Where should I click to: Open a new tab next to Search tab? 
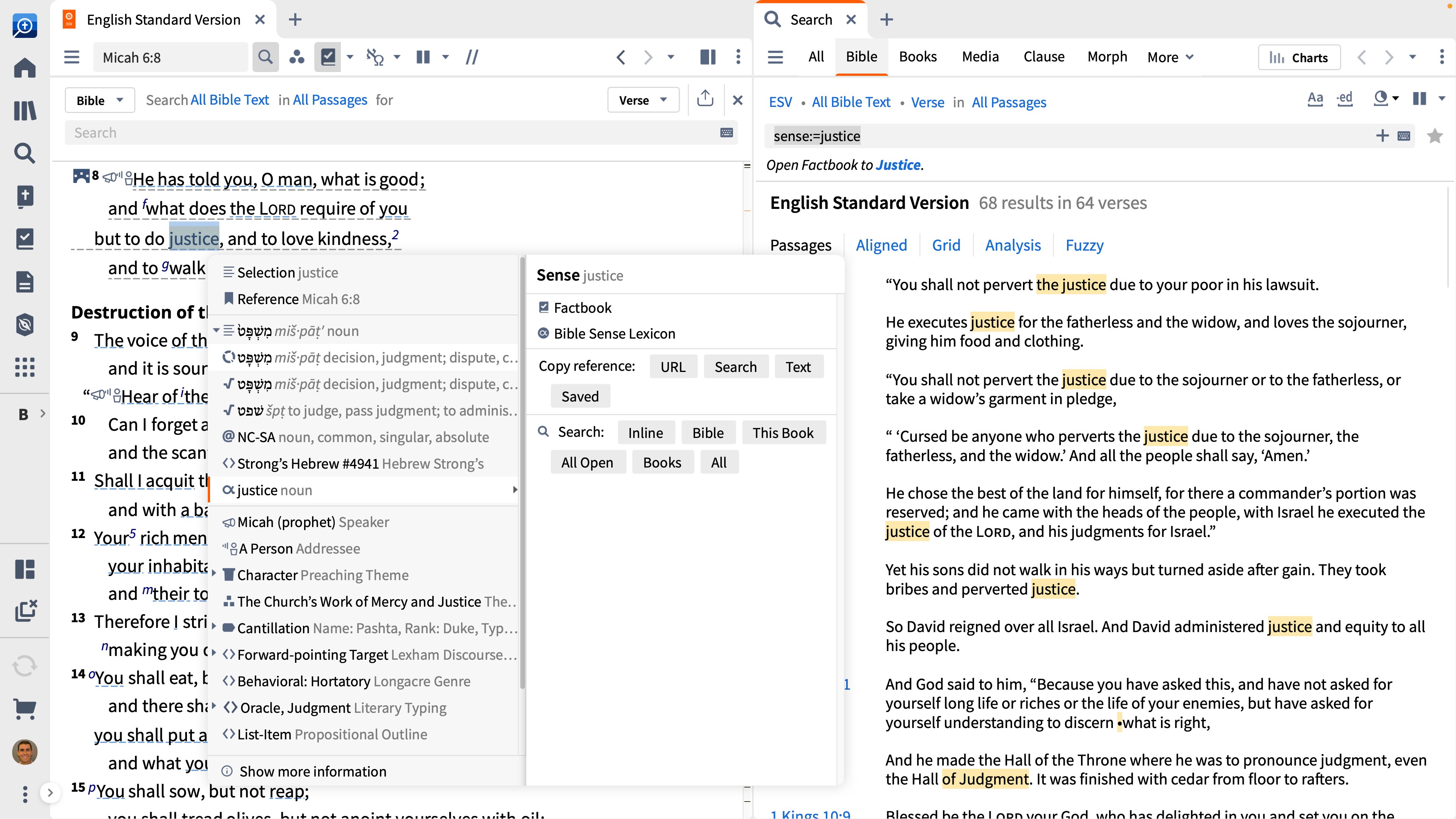886,20
